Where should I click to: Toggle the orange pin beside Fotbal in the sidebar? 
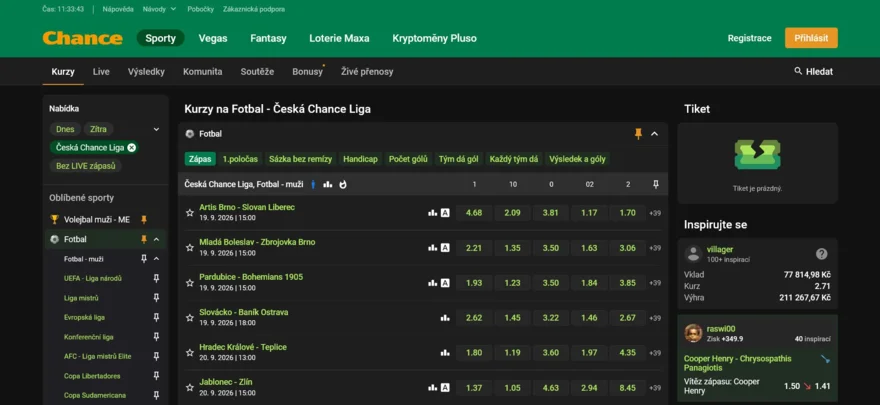[x=144, y=239]
